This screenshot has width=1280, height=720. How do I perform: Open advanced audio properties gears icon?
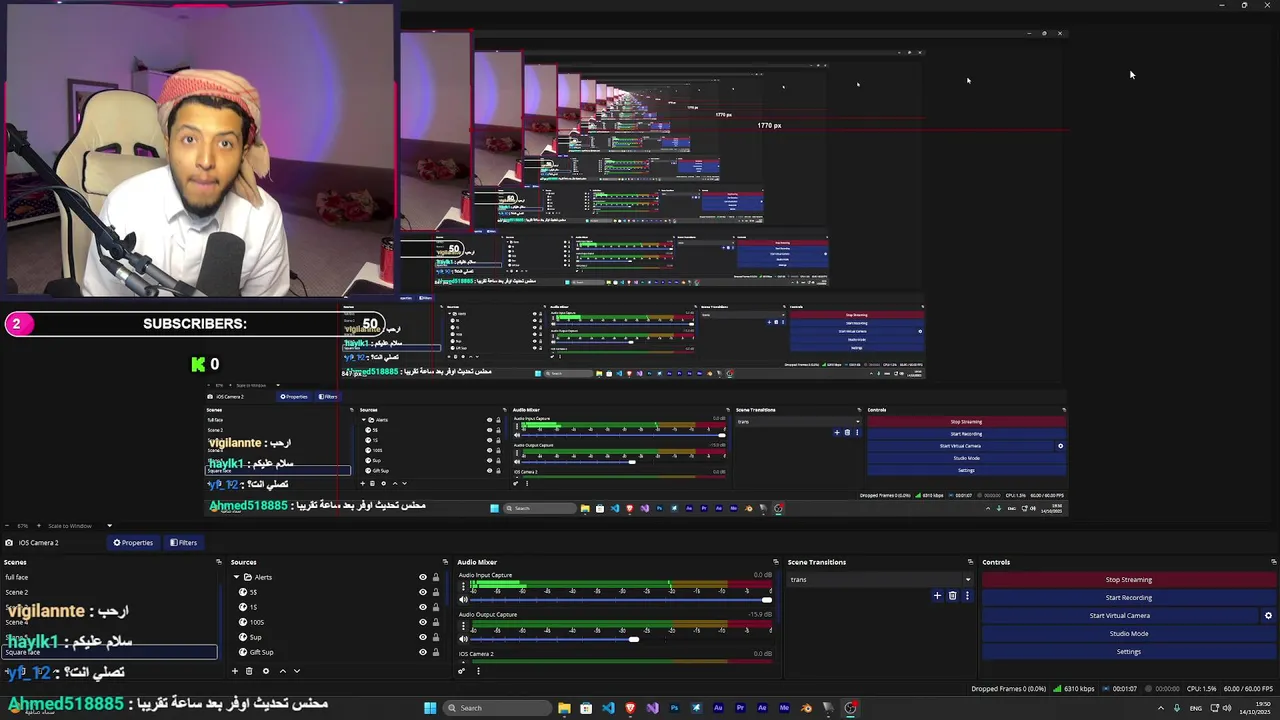click(462, 671)
